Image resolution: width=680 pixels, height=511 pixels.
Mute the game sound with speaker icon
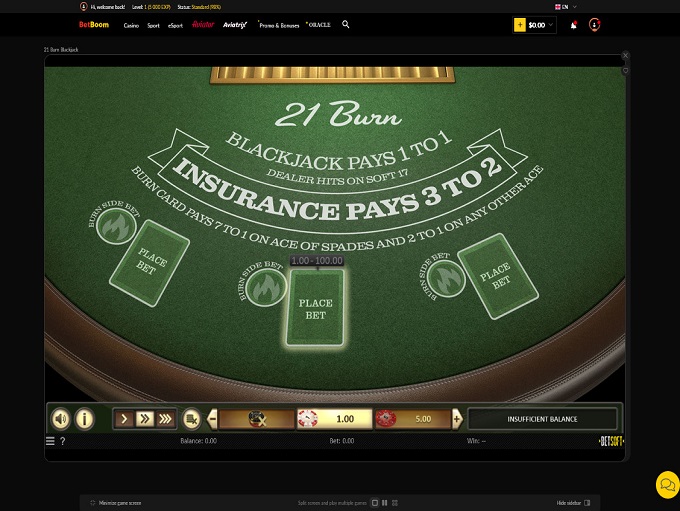pos(61,419)
